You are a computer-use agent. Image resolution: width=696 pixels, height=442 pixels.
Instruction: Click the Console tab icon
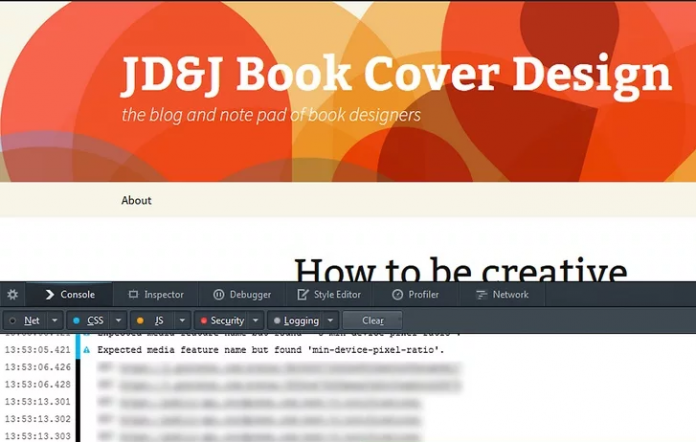coord(49,295)
